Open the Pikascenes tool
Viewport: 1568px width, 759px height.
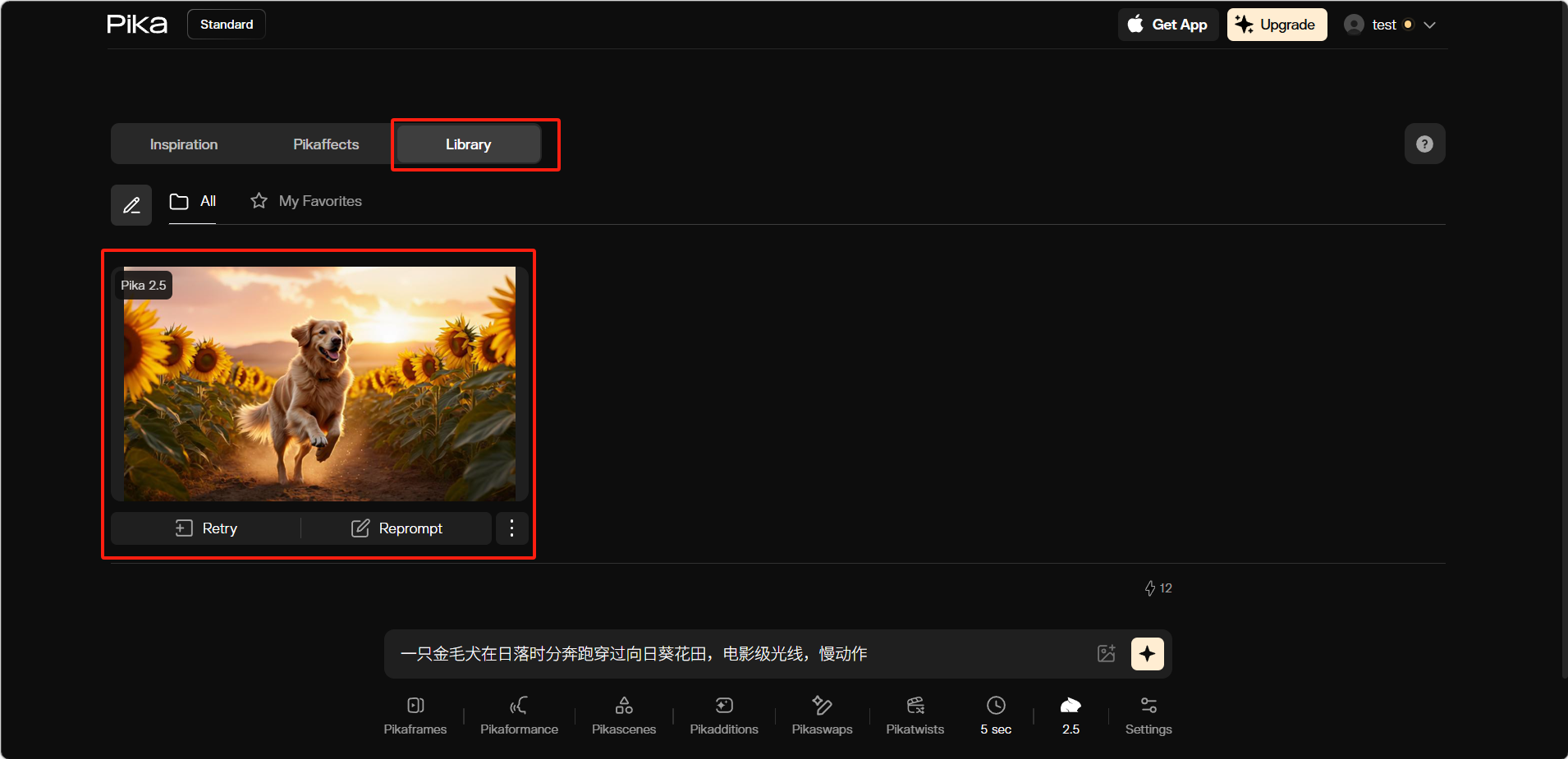tap(624, 715)
